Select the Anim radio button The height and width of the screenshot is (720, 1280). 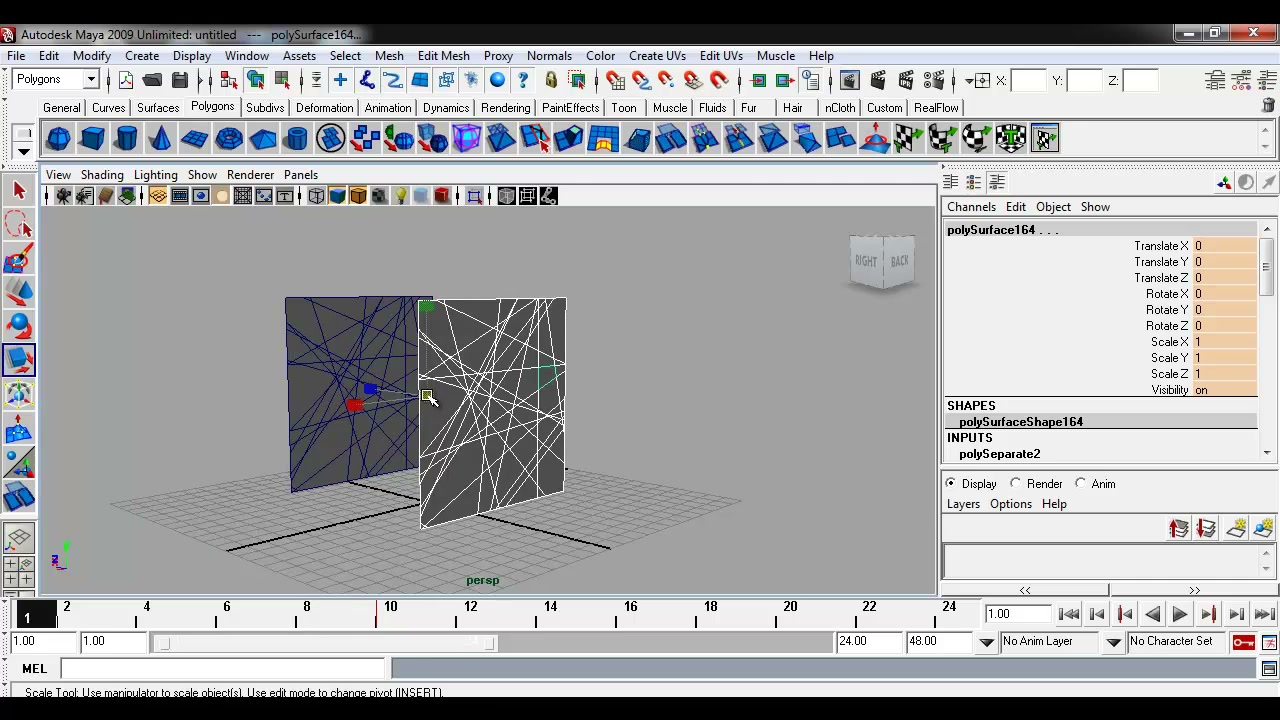tap(1081, 484)
